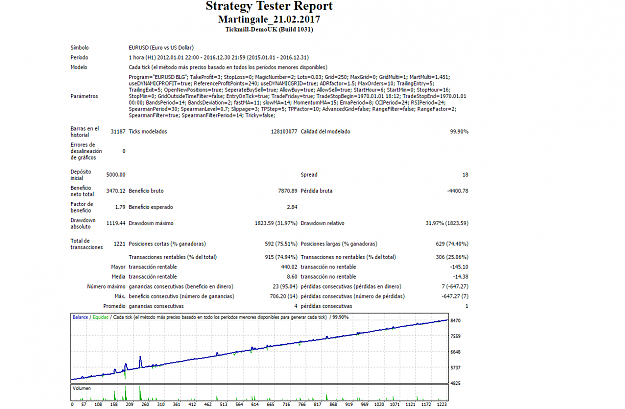Click the 'Volumen' panel label
Image resolution: width=625 pixels, height=409 pixels.
click(82, 388)
